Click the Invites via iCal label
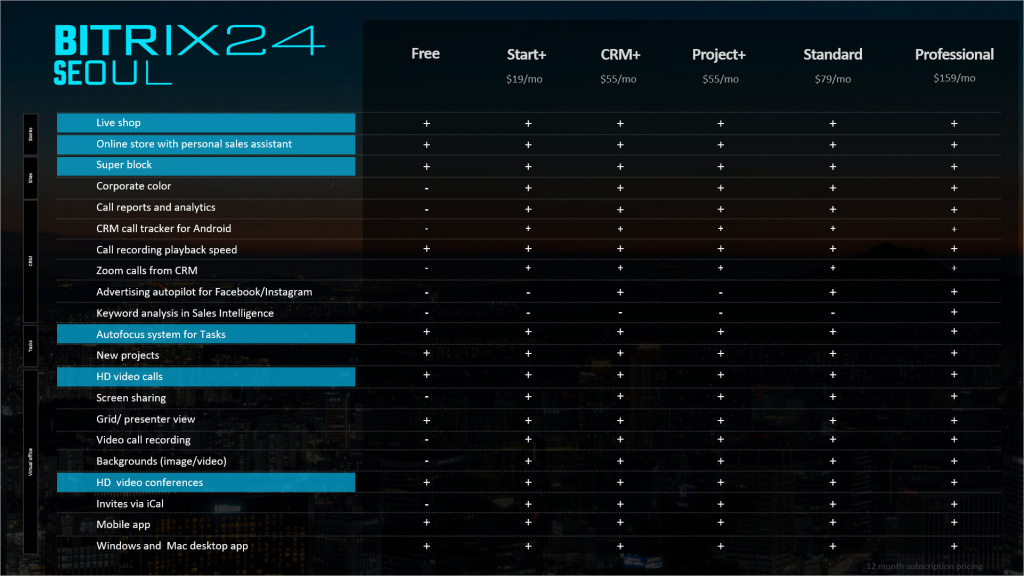This screenshot has width=1024, height=576. (x=129, y=504)
